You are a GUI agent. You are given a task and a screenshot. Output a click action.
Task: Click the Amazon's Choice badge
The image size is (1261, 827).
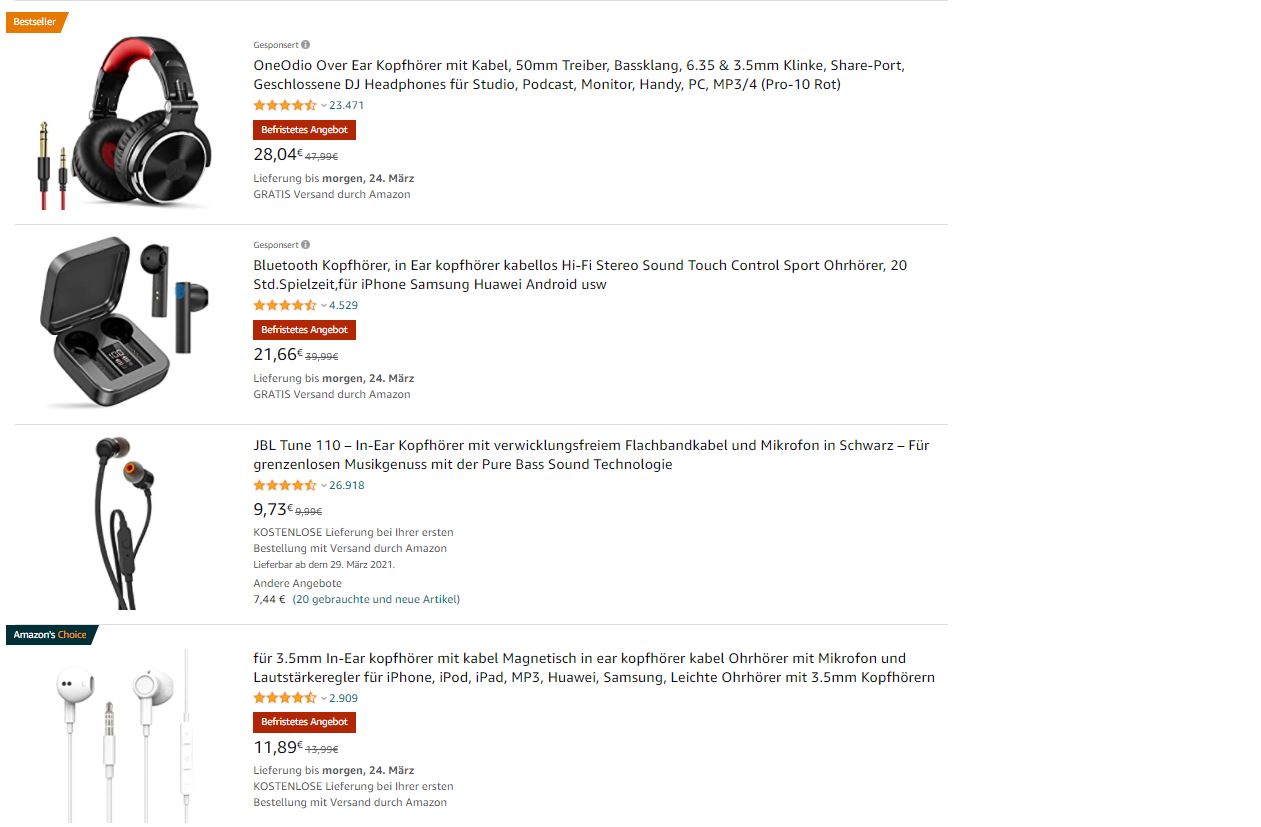51,635
